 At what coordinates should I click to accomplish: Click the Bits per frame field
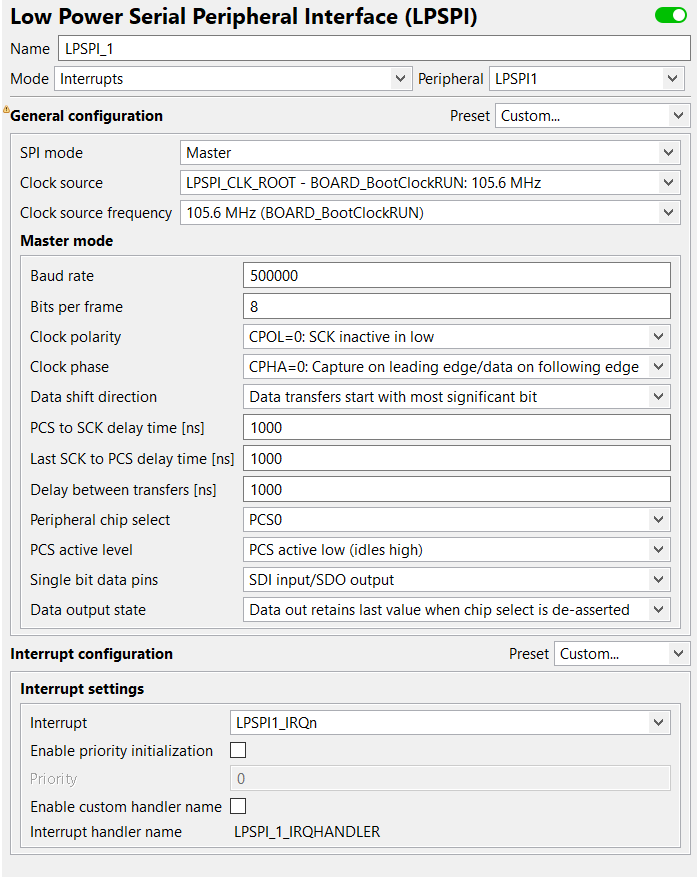[x=456, y=306]
